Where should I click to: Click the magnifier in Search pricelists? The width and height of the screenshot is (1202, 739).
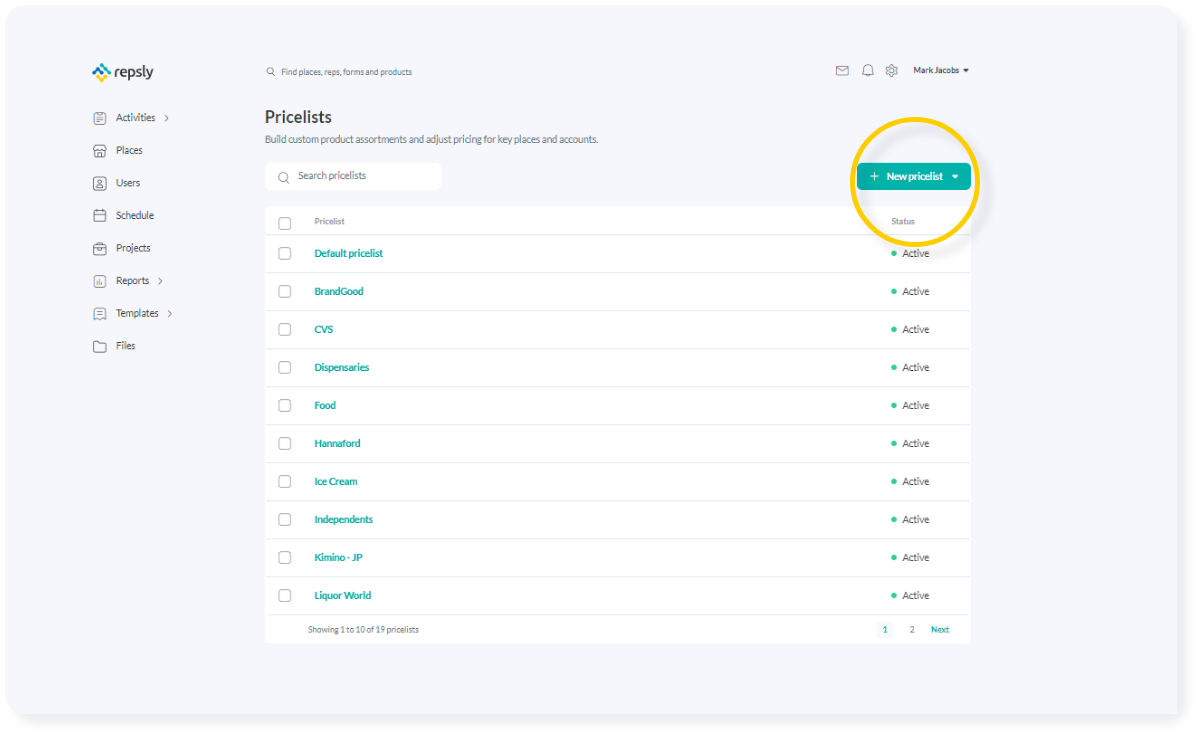click(x=283, y=177)
